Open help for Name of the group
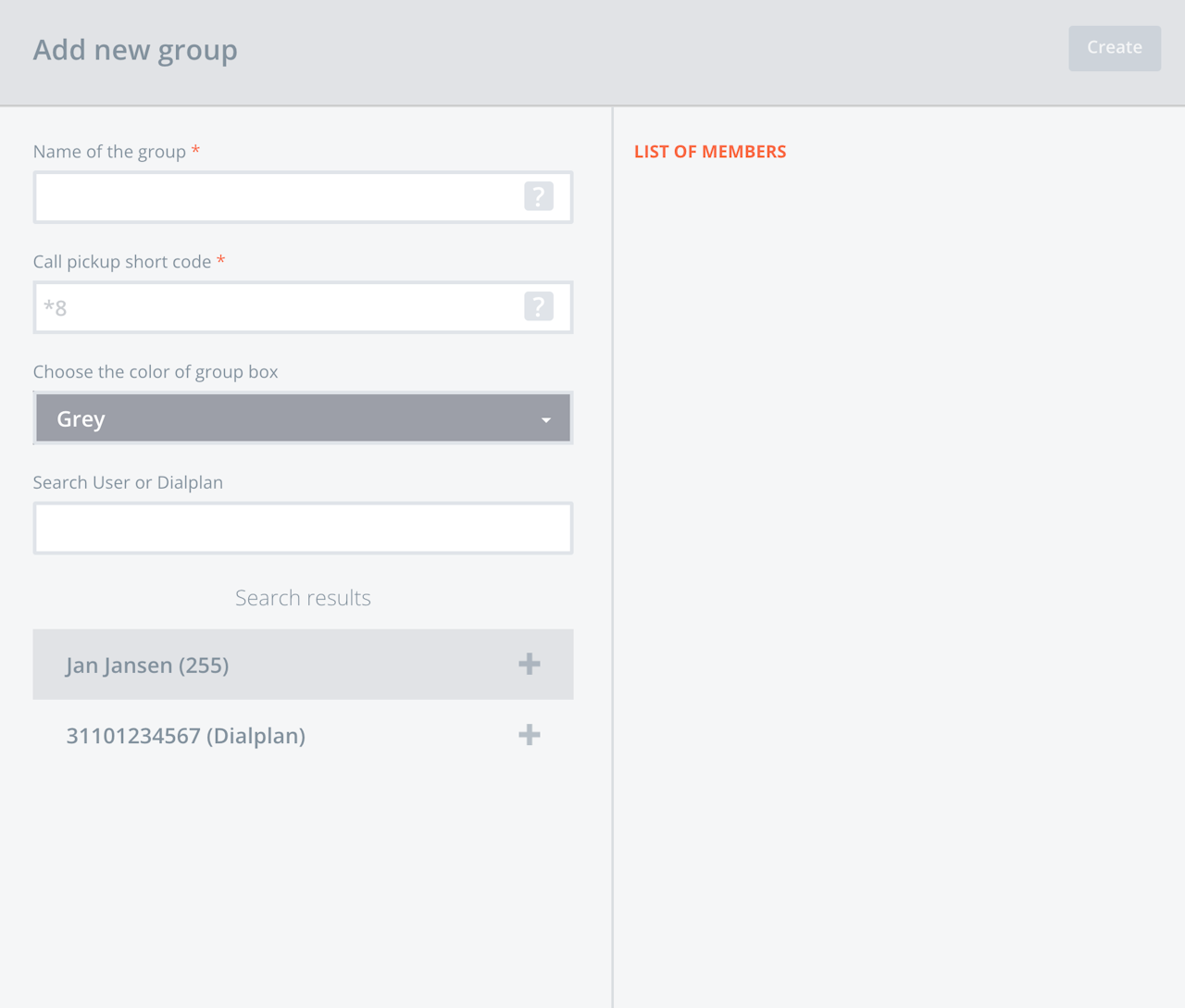Viewport: 1185px width, 1008px height. pyautogui.click(x=538, y=196)
